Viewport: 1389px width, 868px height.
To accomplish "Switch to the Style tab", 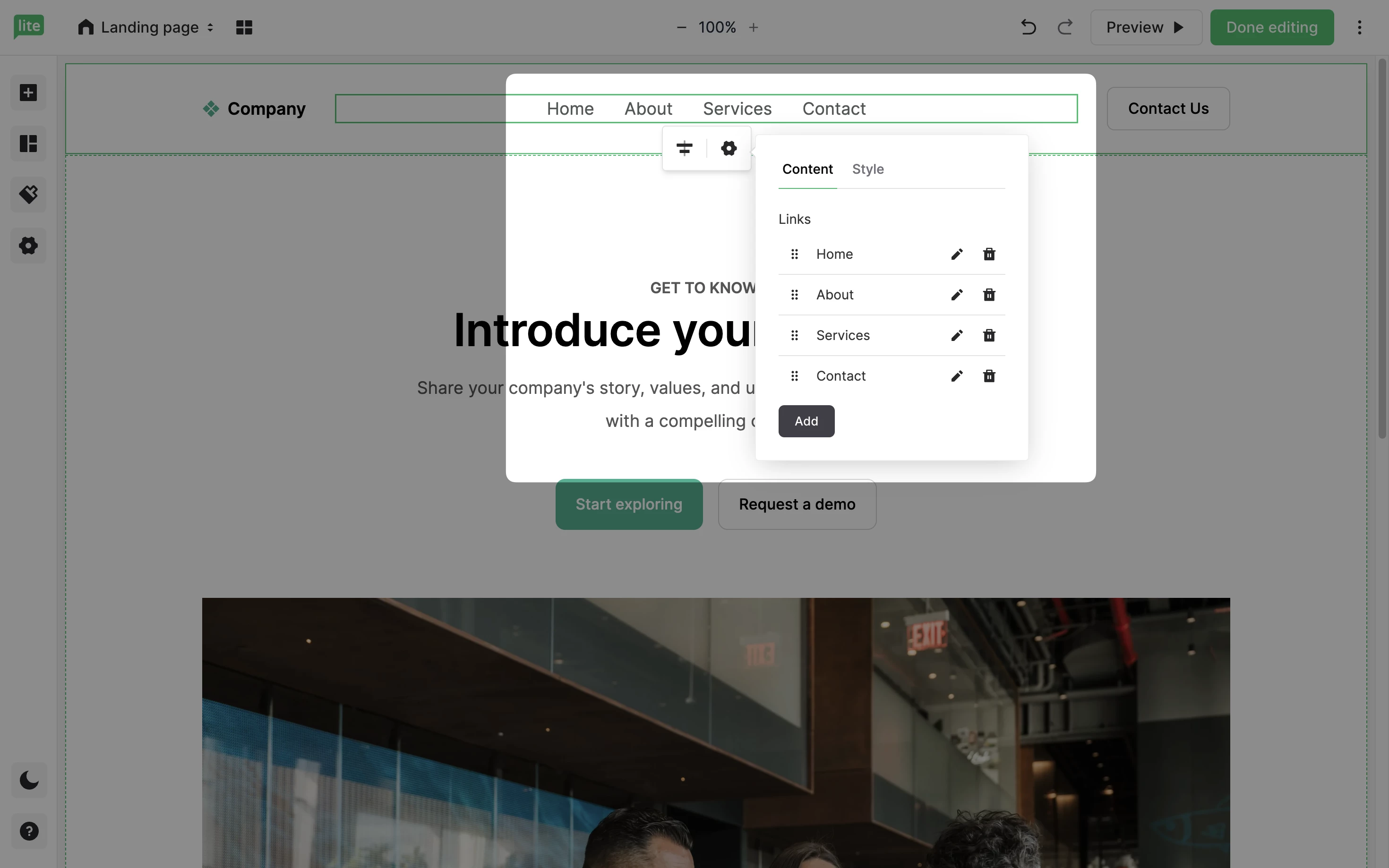I will (x=867, y=170).
